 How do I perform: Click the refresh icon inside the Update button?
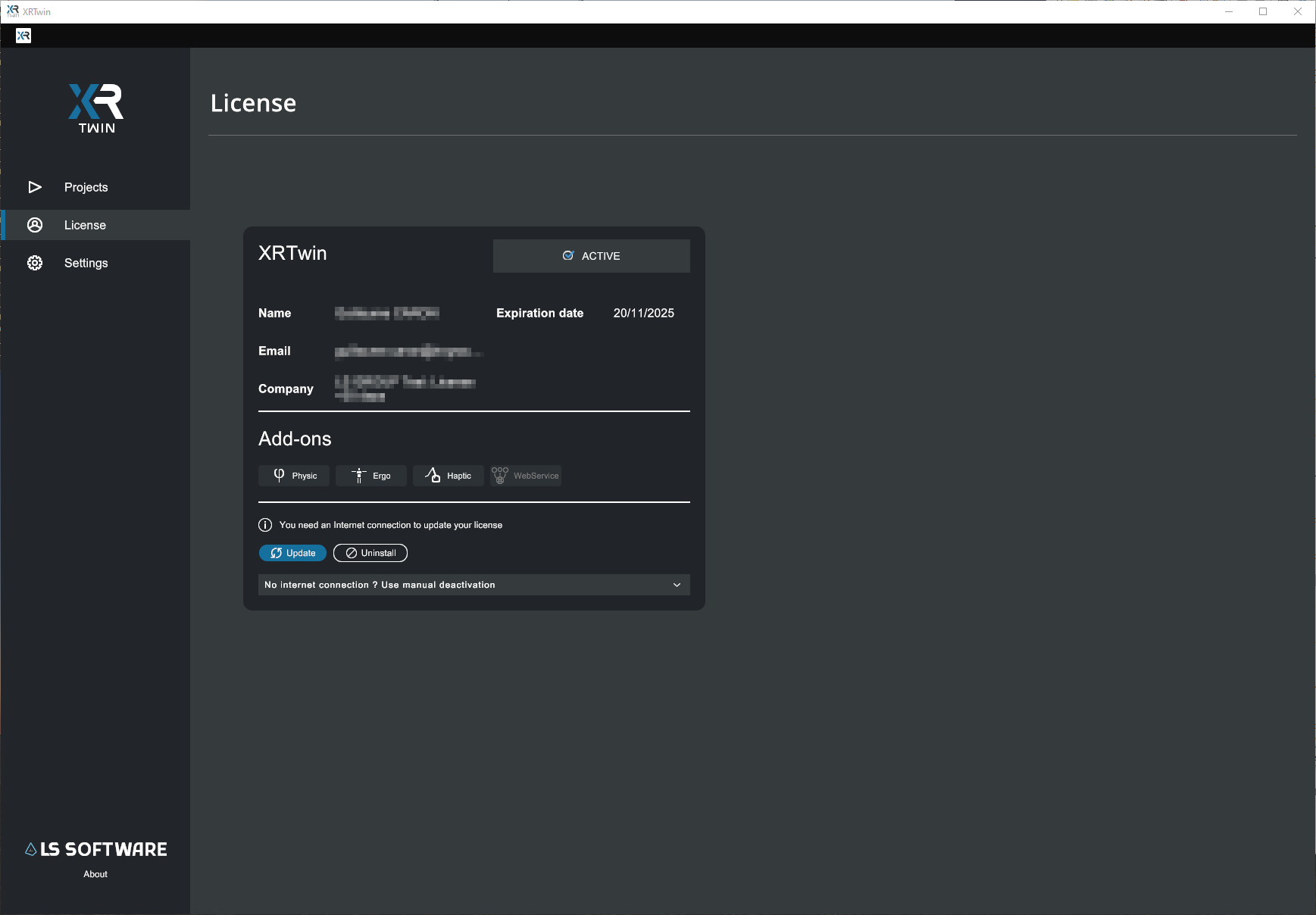[x=277, y=553]
